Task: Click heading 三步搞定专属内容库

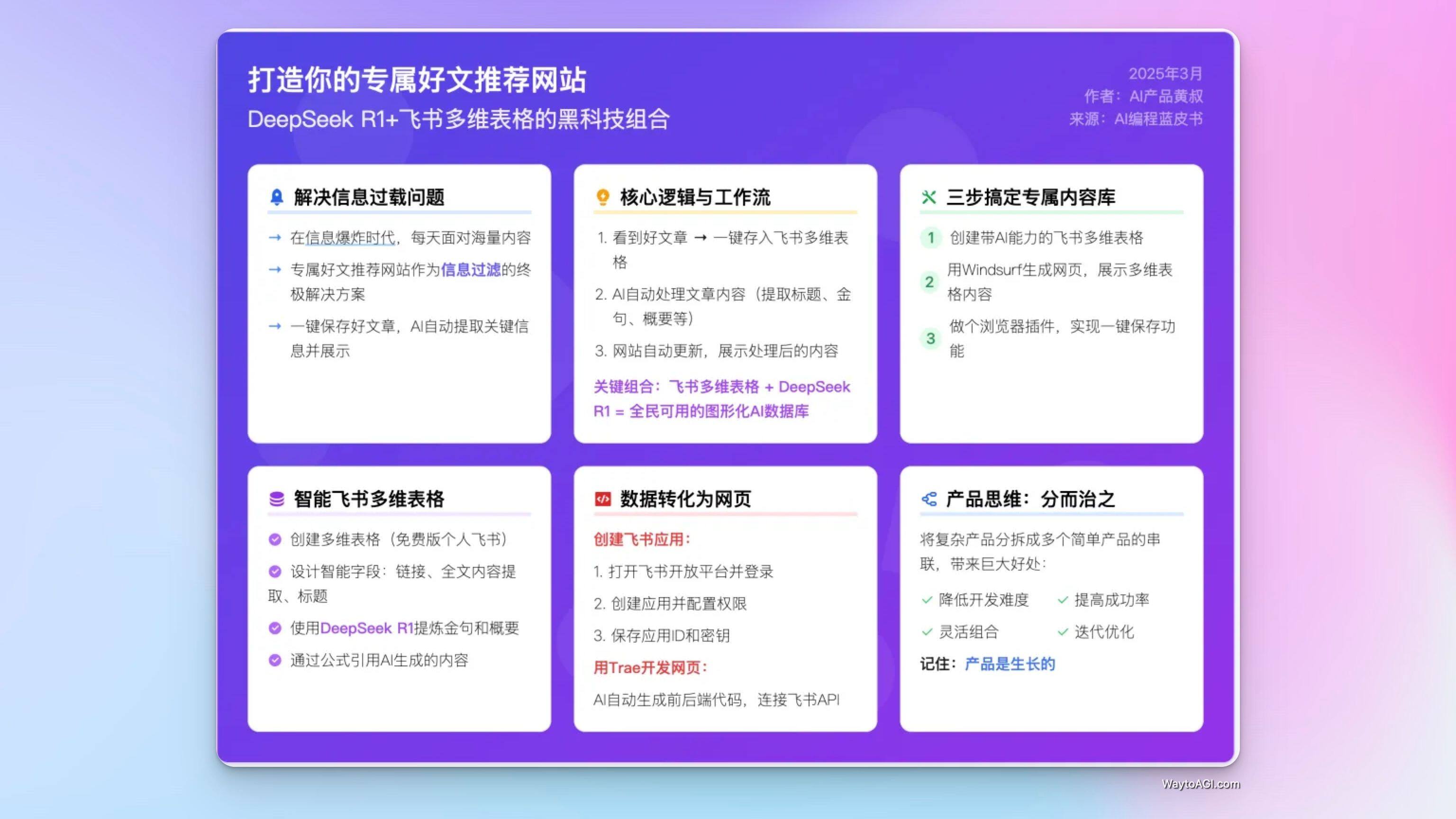Action: (x=1031, y=197)
